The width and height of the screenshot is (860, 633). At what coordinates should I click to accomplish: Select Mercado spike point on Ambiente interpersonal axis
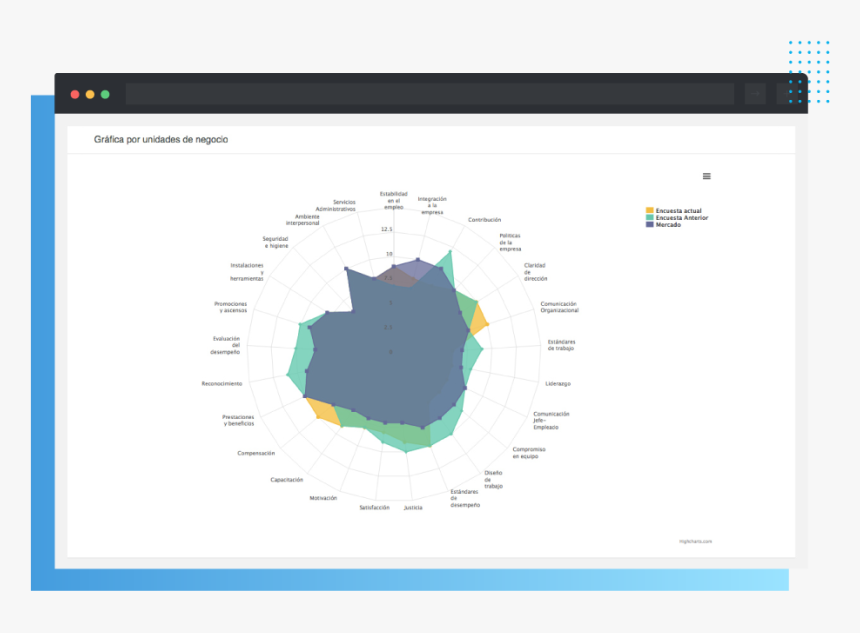pyautogui.click(x=346, y=269)
